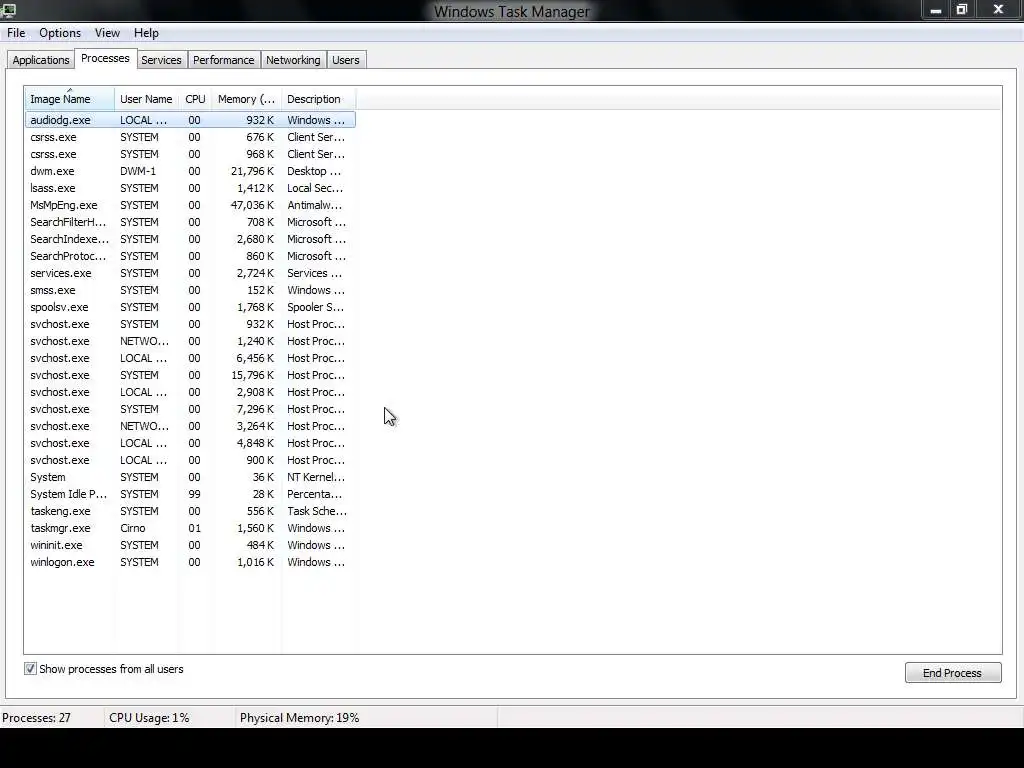Select svchost.exe using 3,264 K
This screenshot has width=1024, height=768.
click(x=190, y=426)
